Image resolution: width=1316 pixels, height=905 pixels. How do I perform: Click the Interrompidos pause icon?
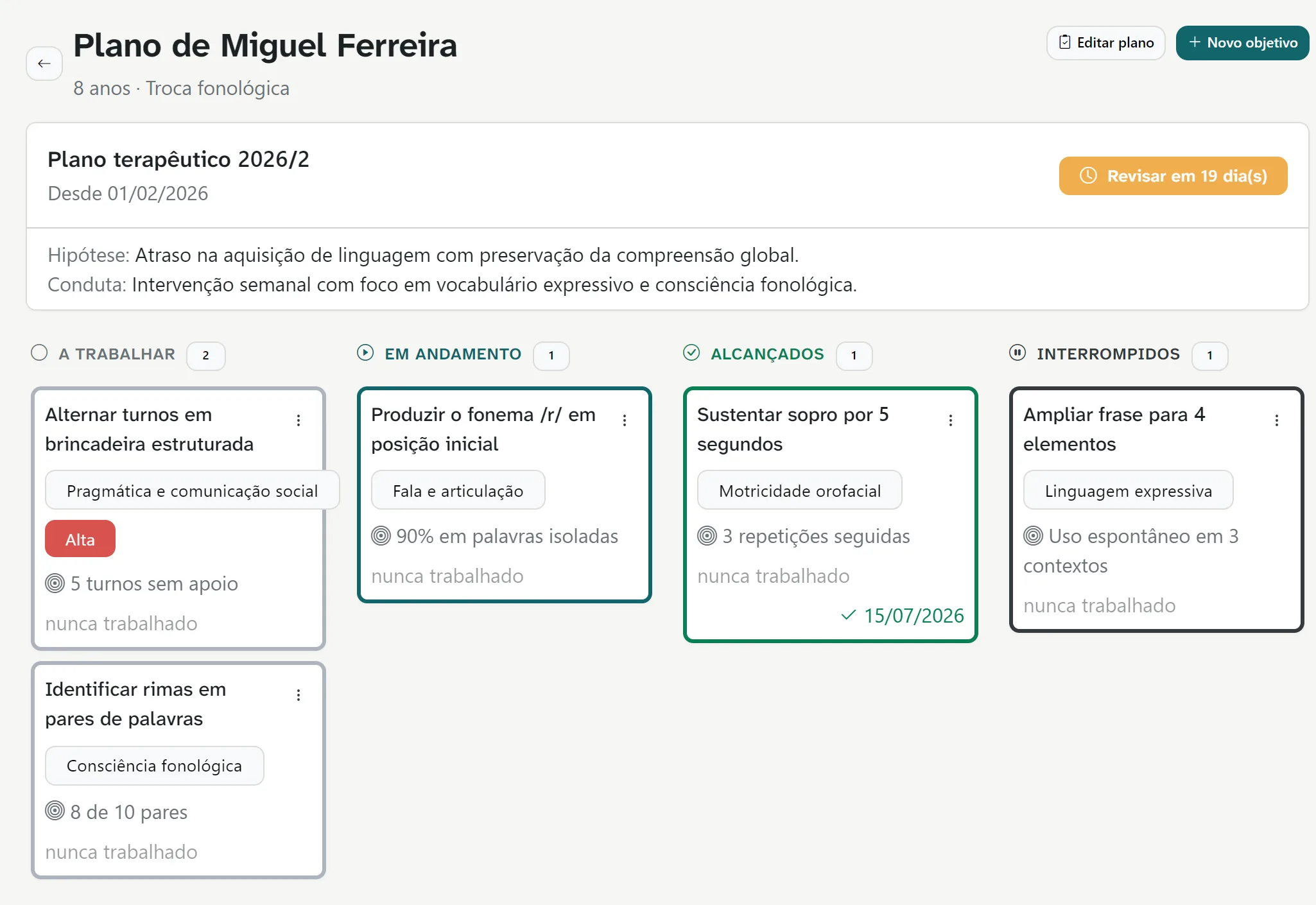click(x=1017, y=353)
